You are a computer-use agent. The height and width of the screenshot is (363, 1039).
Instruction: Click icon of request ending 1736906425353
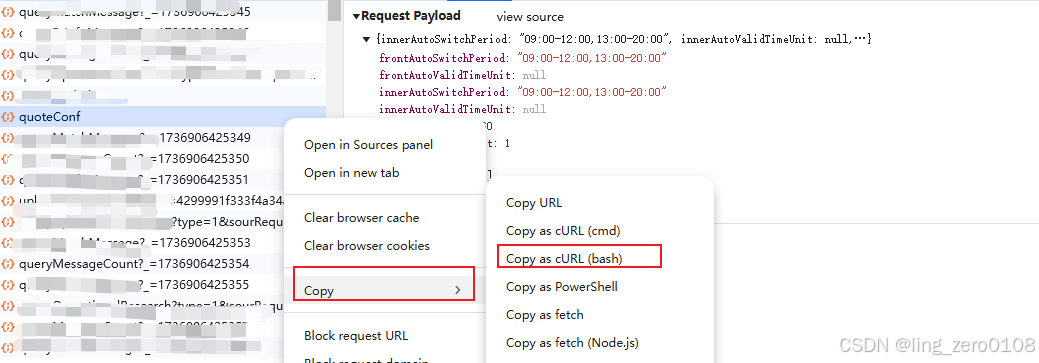point(8,243)
